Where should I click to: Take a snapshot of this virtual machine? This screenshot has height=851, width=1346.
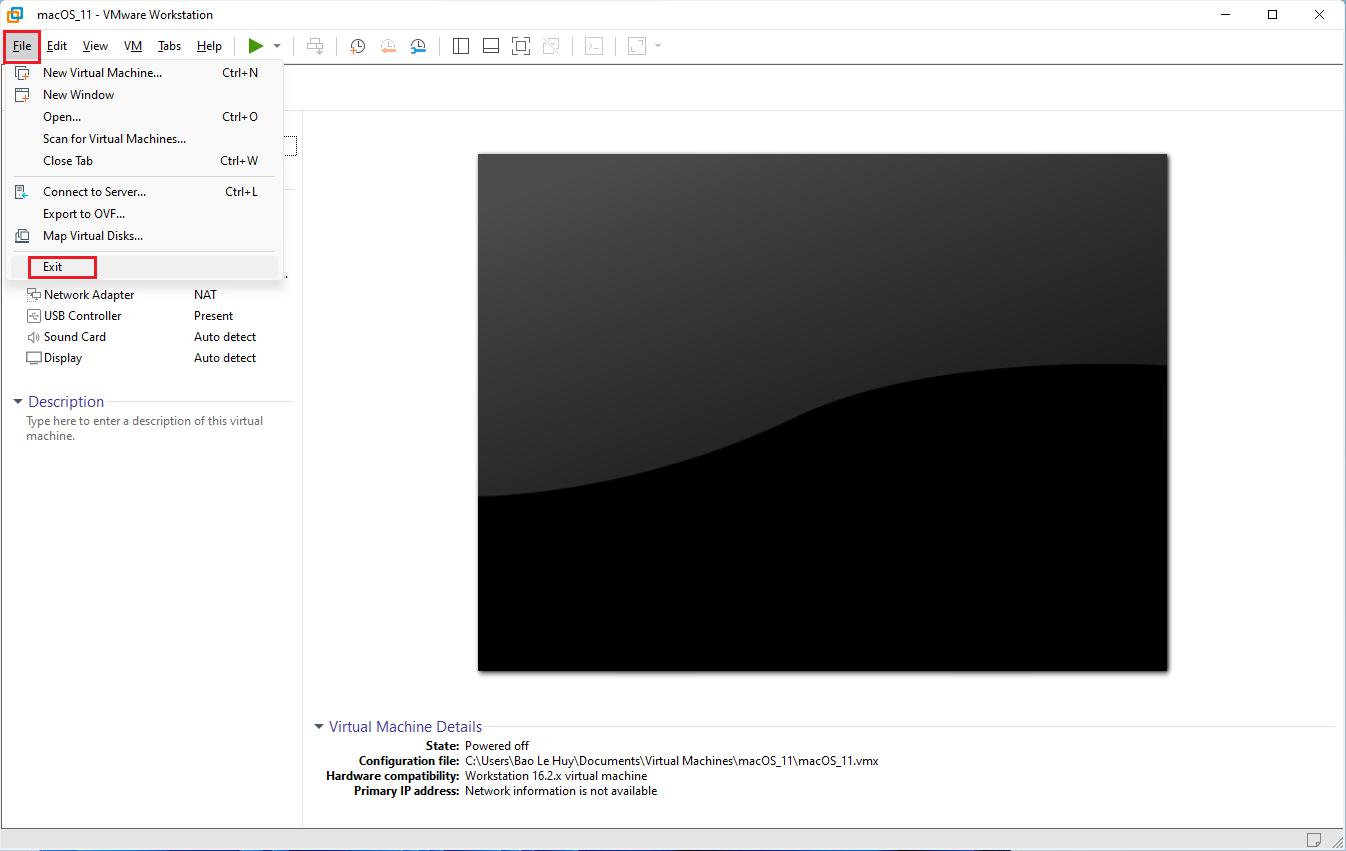point(357,46)
